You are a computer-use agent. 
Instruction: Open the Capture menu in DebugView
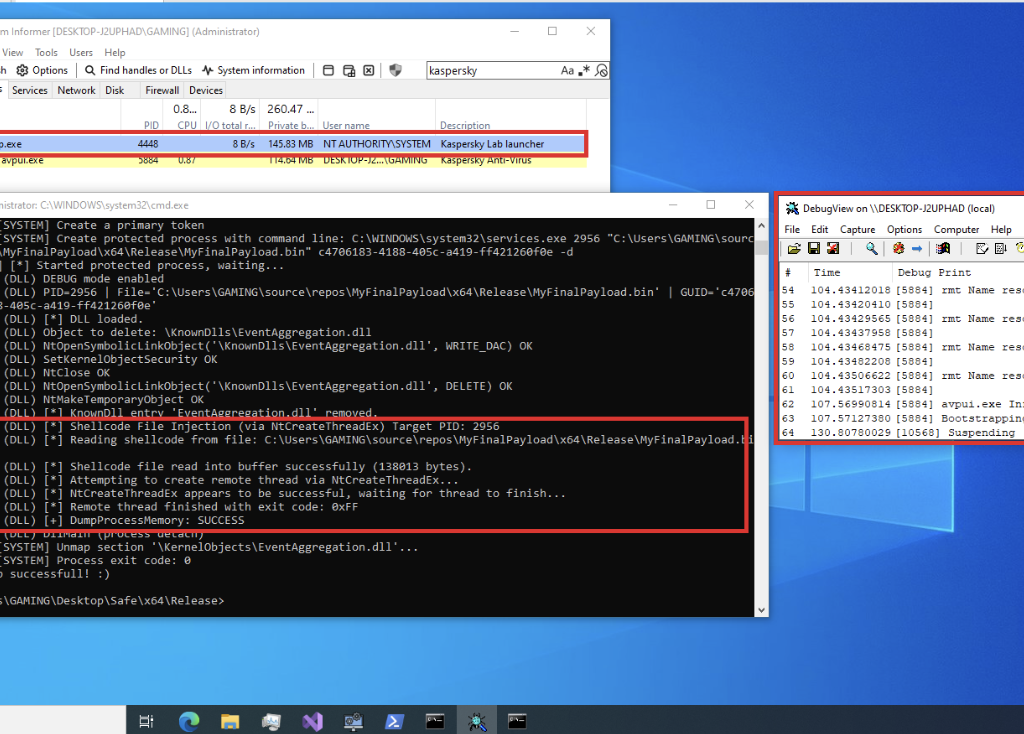[x=857, y=229]
